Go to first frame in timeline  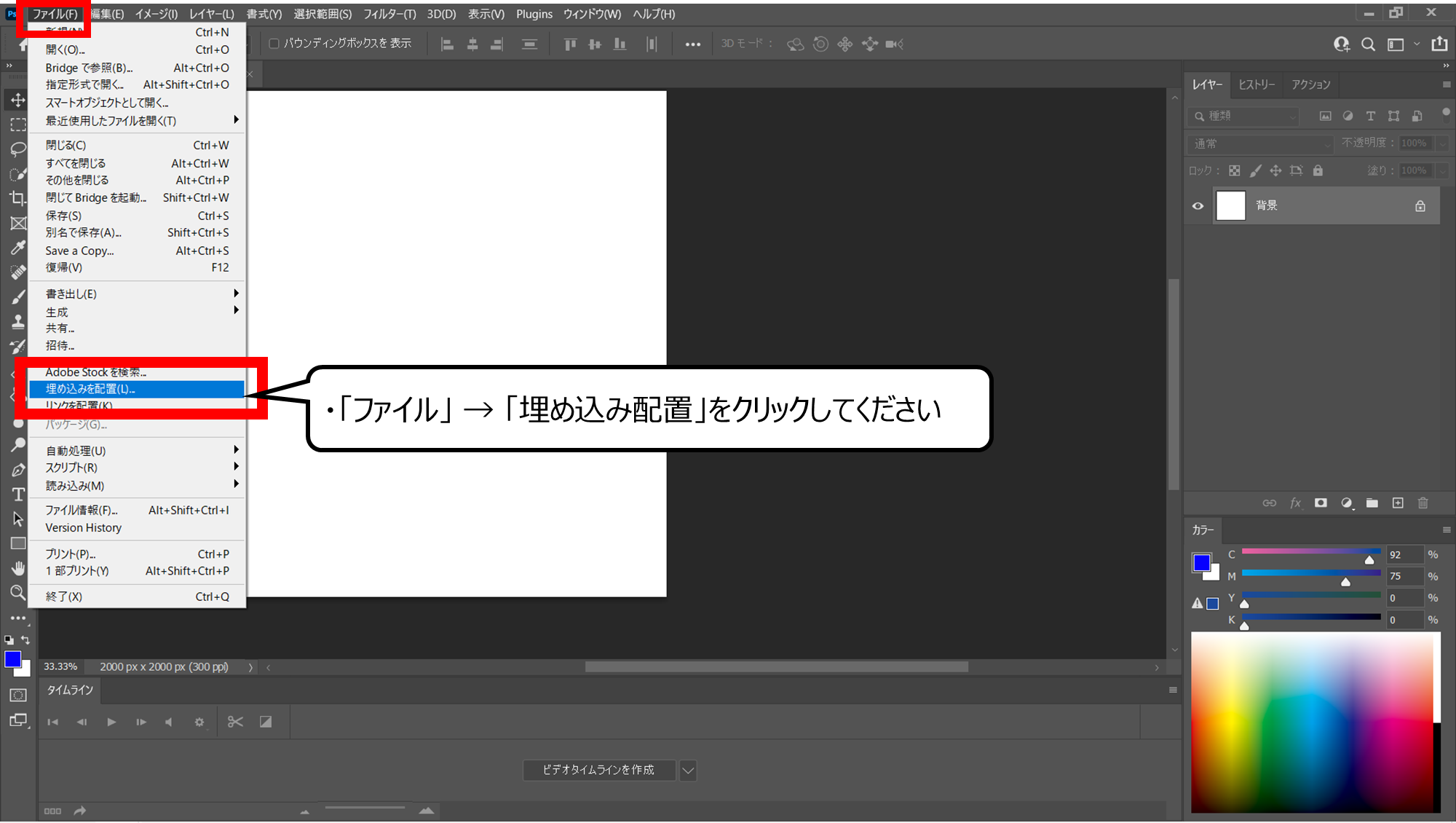(x=52, y=722)
